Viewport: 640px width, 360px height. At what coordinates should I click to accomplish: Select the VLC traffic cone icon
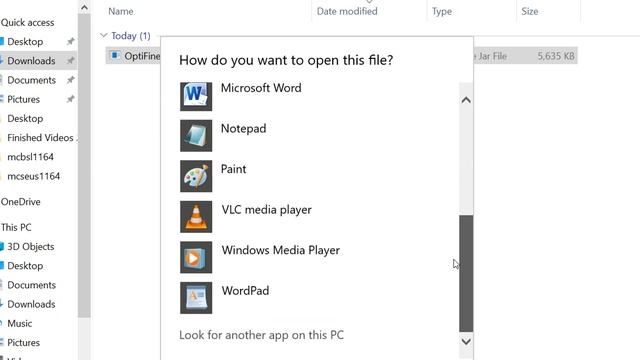[x=196, y=217]
